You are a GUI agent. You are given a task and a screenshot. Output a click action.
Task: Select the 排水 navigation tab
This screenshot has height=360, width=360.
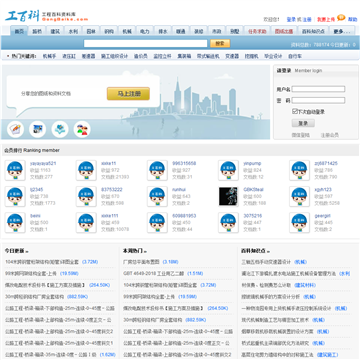(163, 31)
